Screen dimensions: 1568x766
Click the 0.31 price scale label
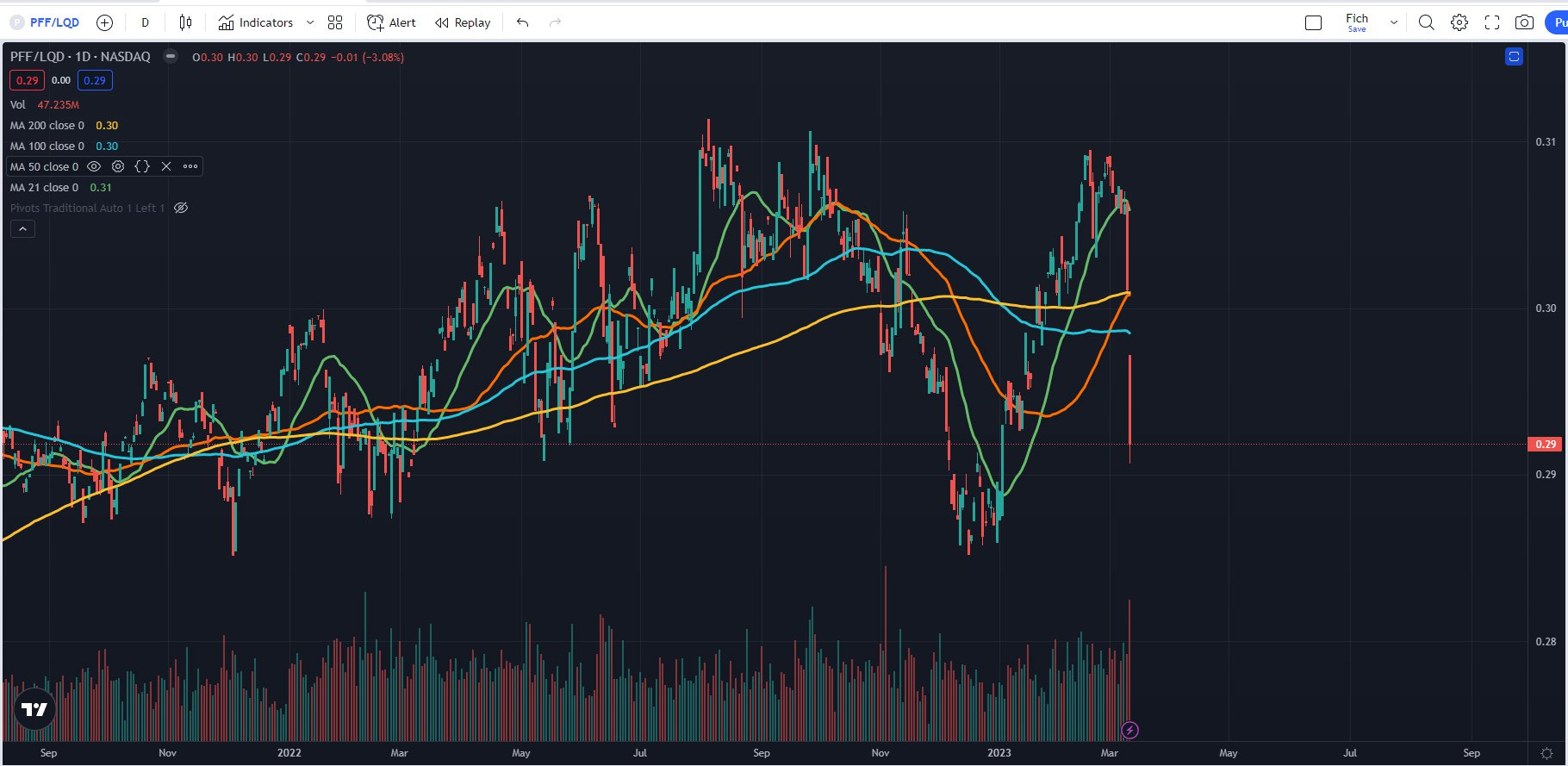[1546, 142]
